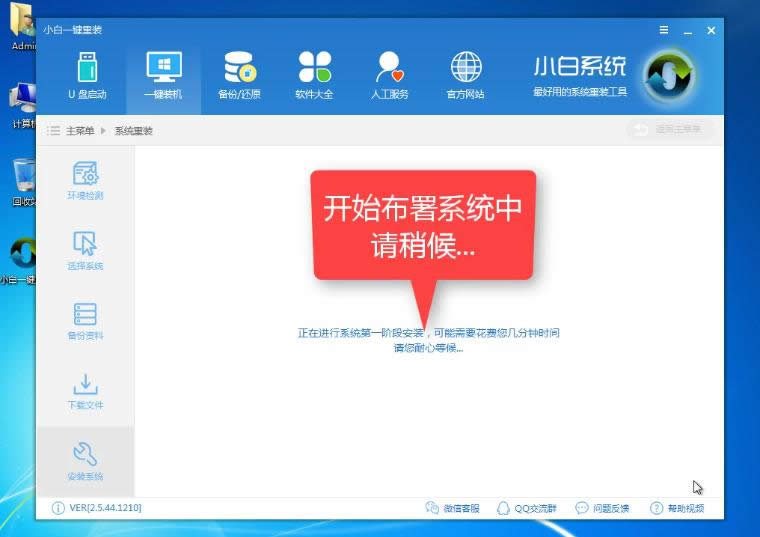Image resolution: width=760 pixels, height=537 pixels.
Task: Open the 官方网站 tab
Action: point(465,76)
